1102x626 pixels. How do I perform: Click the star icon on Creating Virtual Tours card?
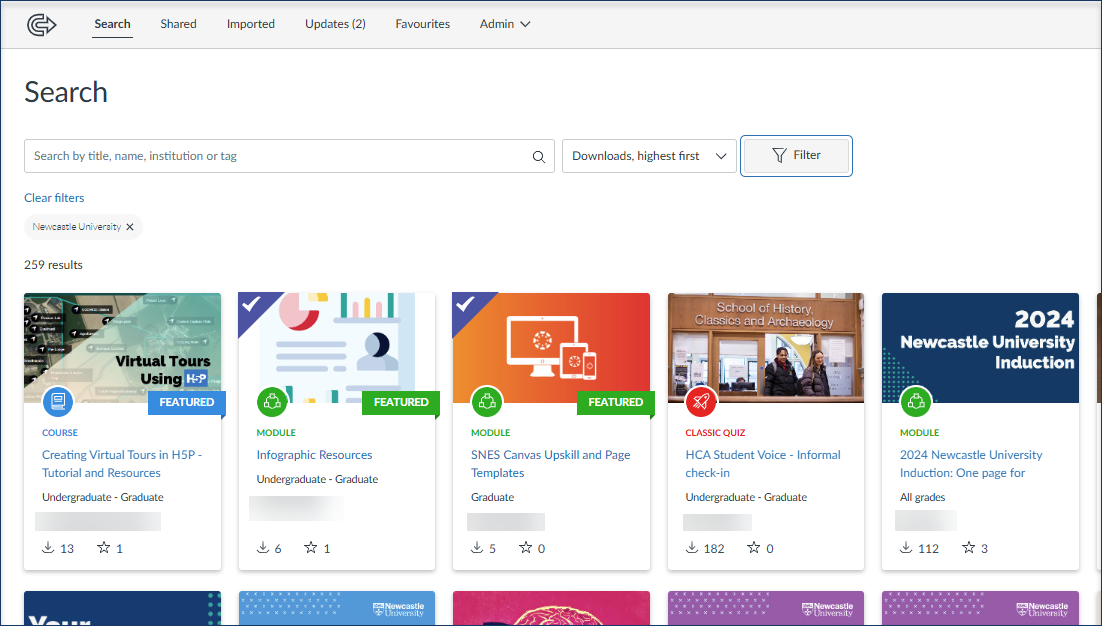[x=103, y=547]
